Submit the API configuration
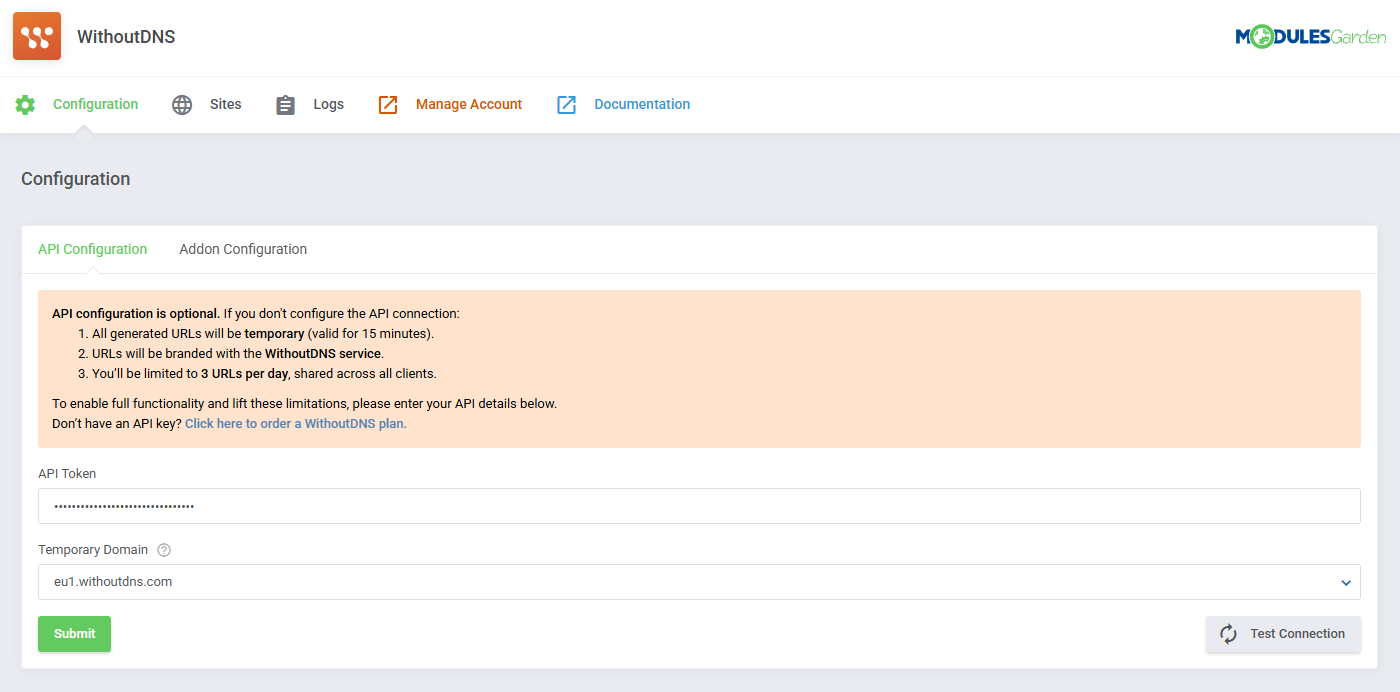 [74, 634]
